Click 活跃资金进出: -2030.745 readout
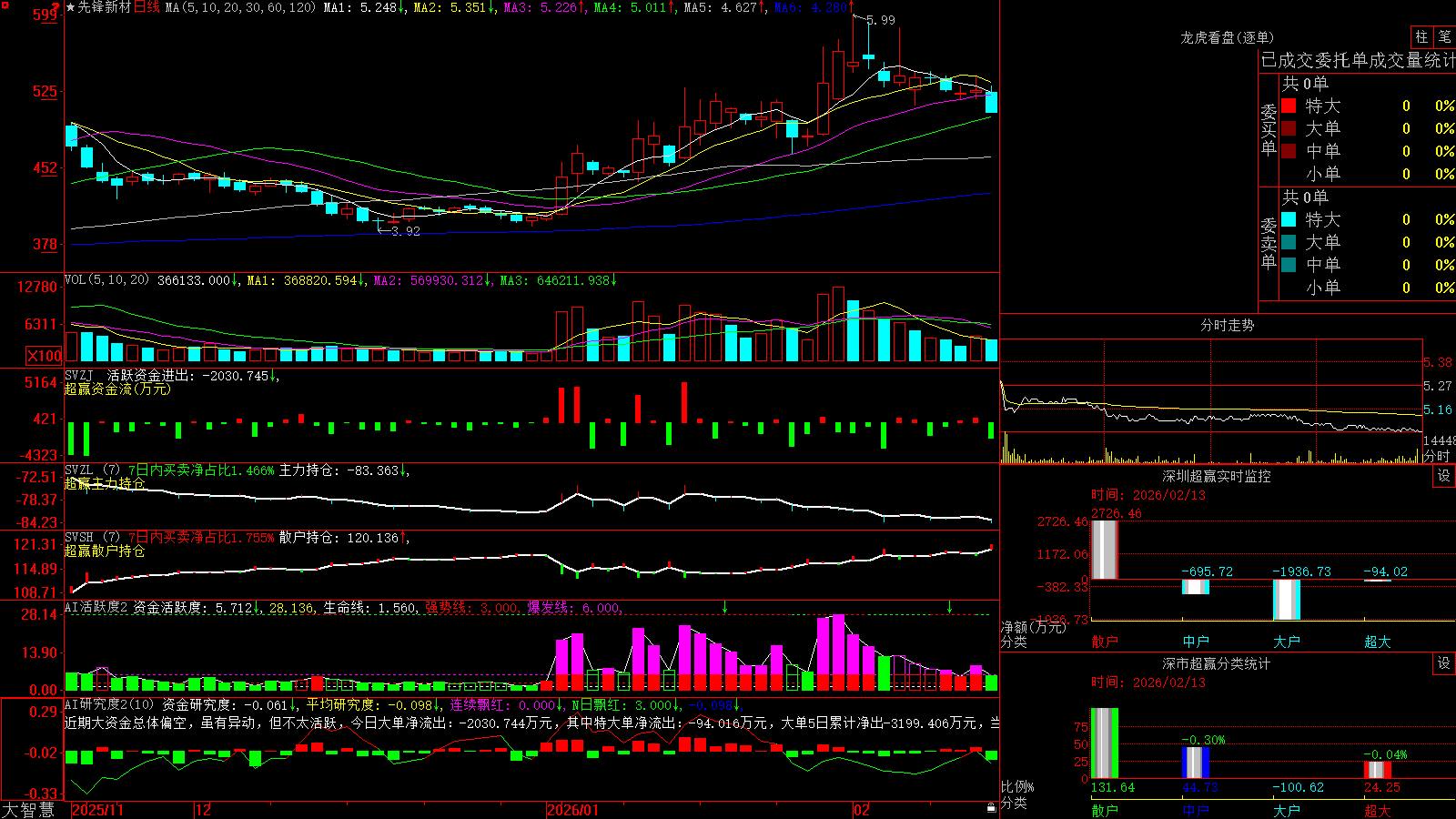The width and height of the screenshot is (1456, 819). pyautogui.click(x=192, y=375)
